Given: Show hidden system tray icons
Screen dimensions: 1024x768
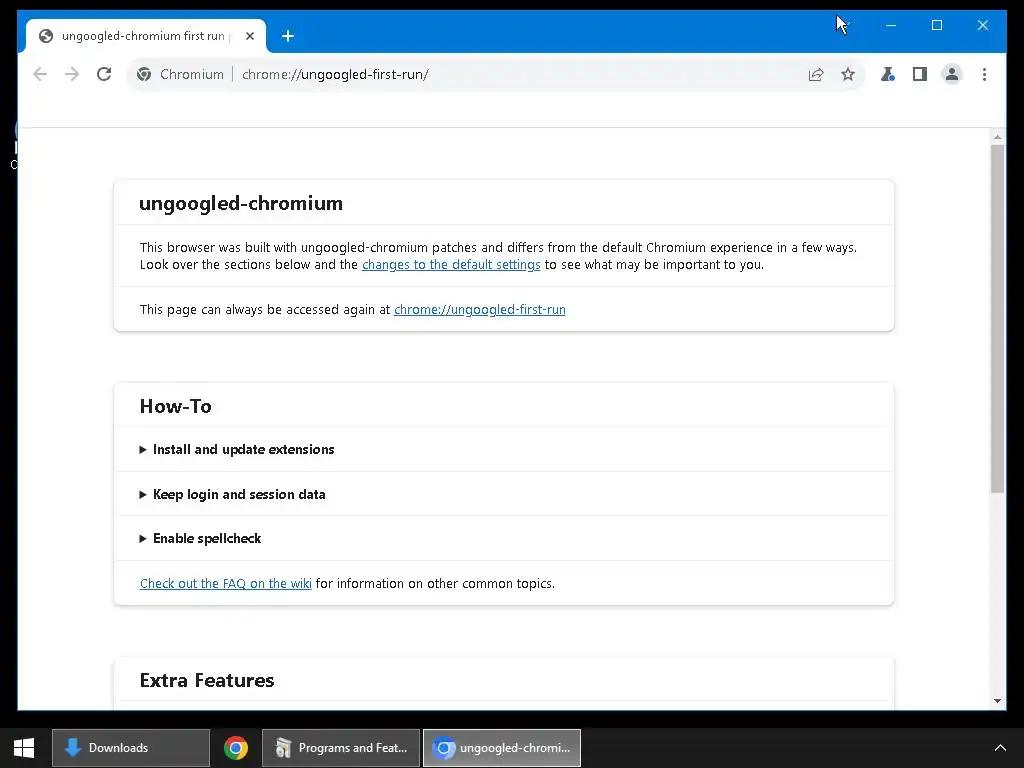Looking at the screenshot, I should coord(1000,748).
